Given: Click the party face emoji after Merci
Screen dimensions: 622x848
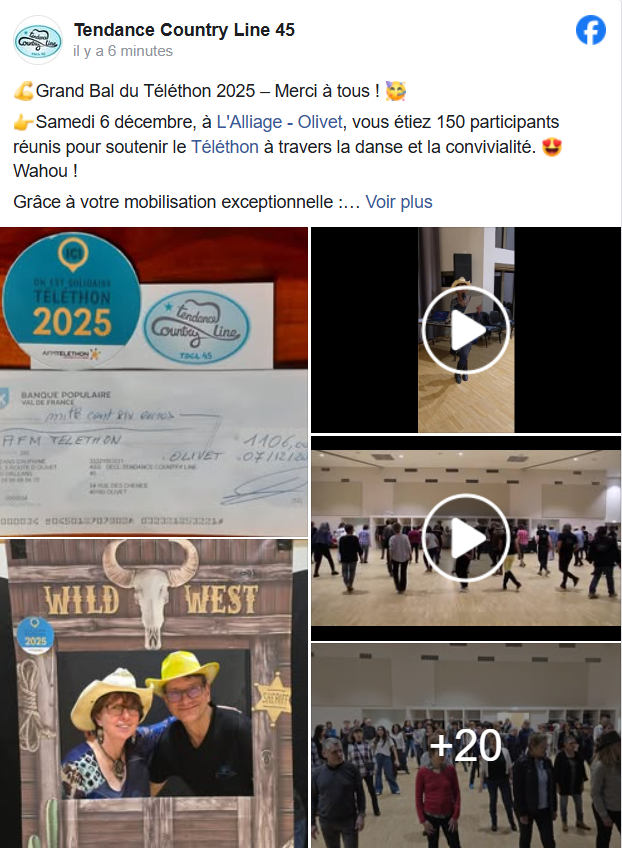Looking at the screenshot, I should coord(395,91).
